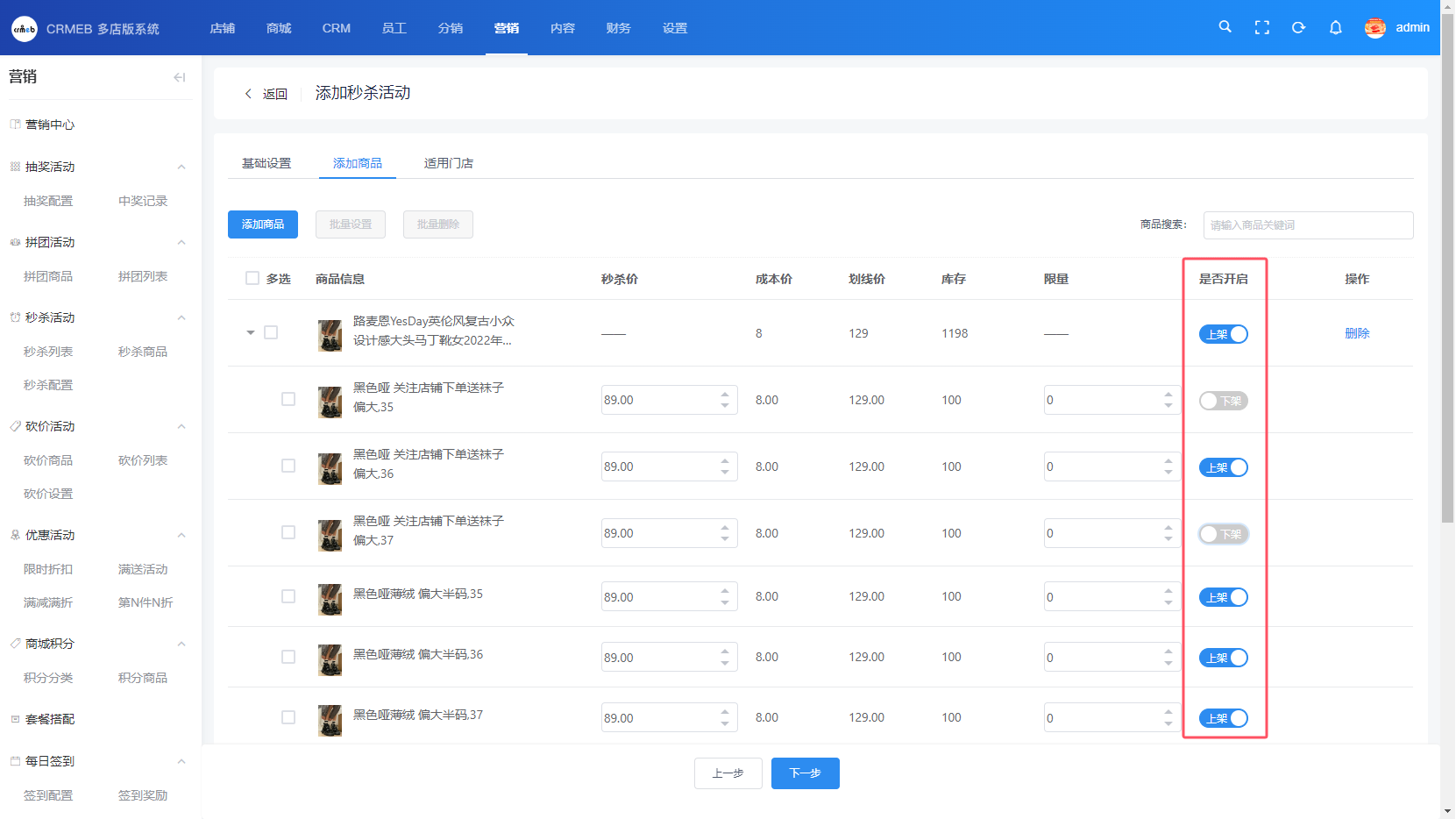Screen dimensions: 1456x819
Task: Check the 偏大35 variant row checkbox
Action: pos(288,399)
